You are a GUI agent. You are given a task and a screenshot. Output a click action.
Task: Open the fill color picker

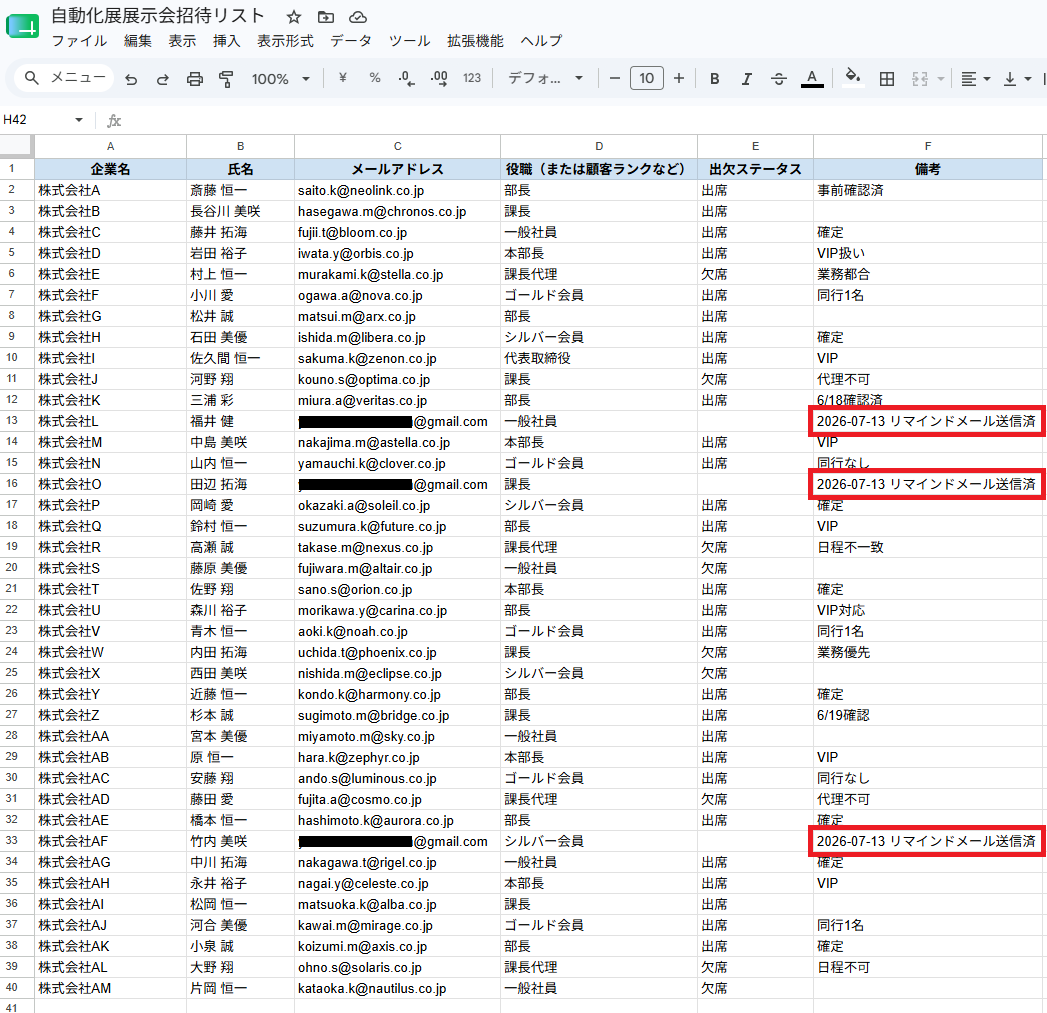coord(853,77)
